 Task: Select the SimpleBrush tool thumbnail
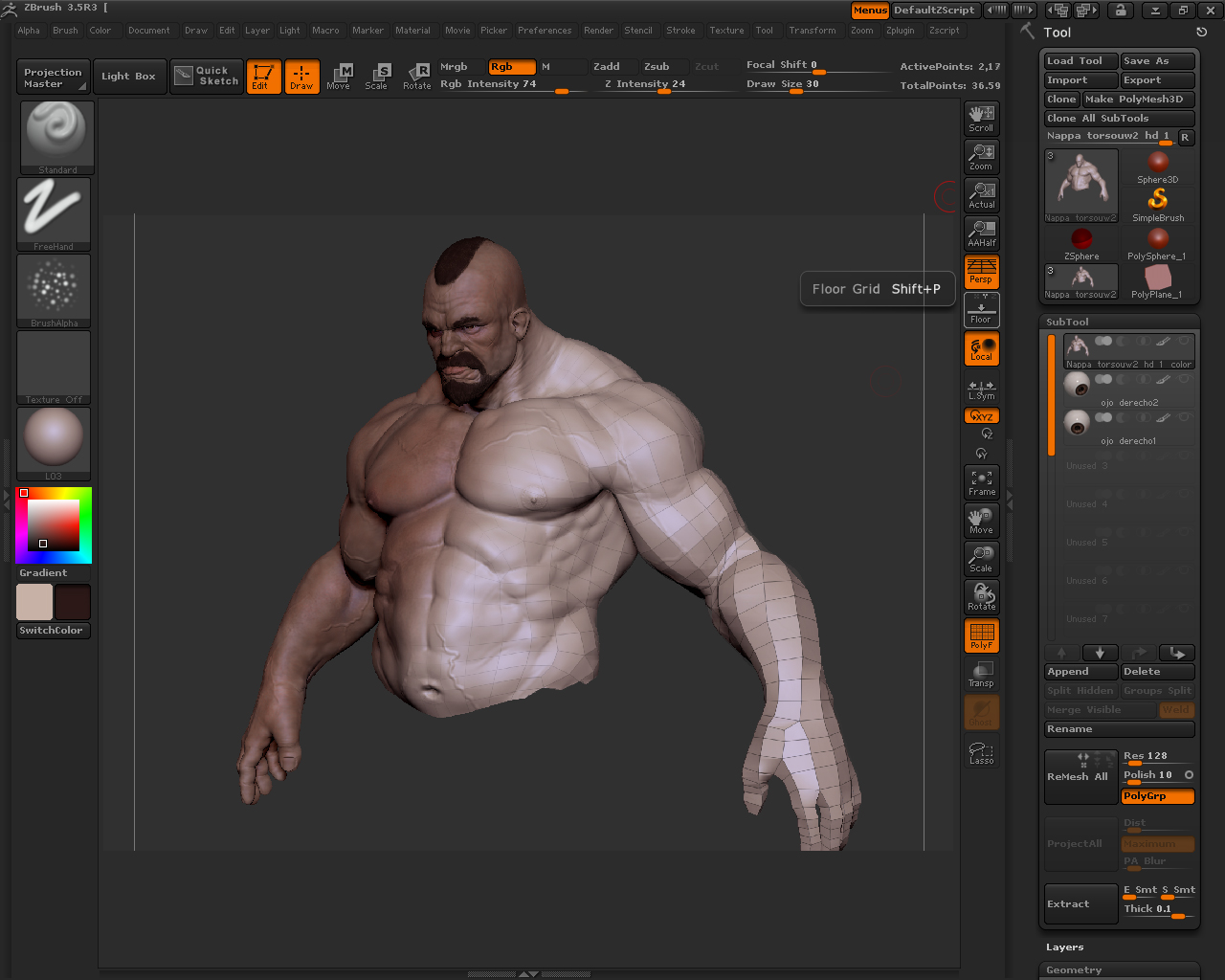coord(1158,205)
